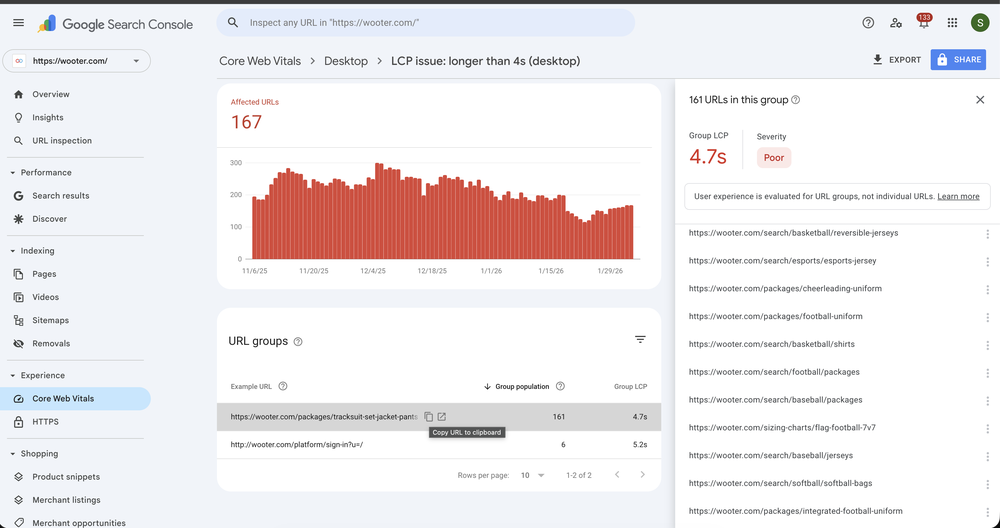Open the main hamburger menu
The height and width of the screenshot is (528, 1000).
pyautogui.click(x=18, y=23)
